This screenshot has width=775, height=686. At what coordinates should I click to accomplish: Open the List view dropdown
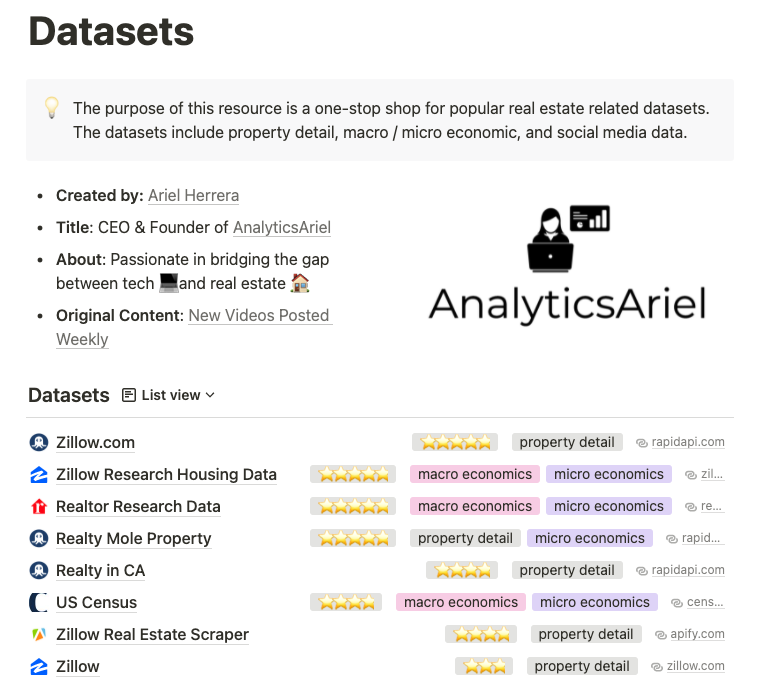click(169, 395)
